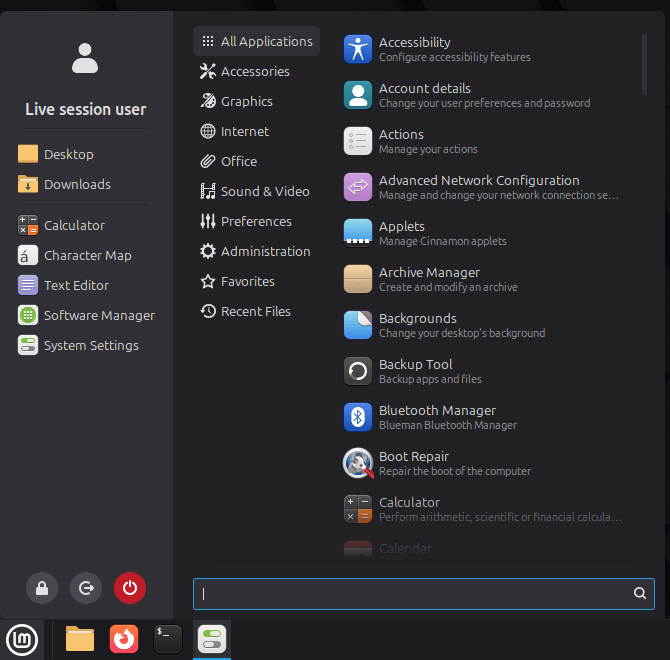Open Accessibility settings entry
This screenshot has width=670, height=660.
point(414,49)
